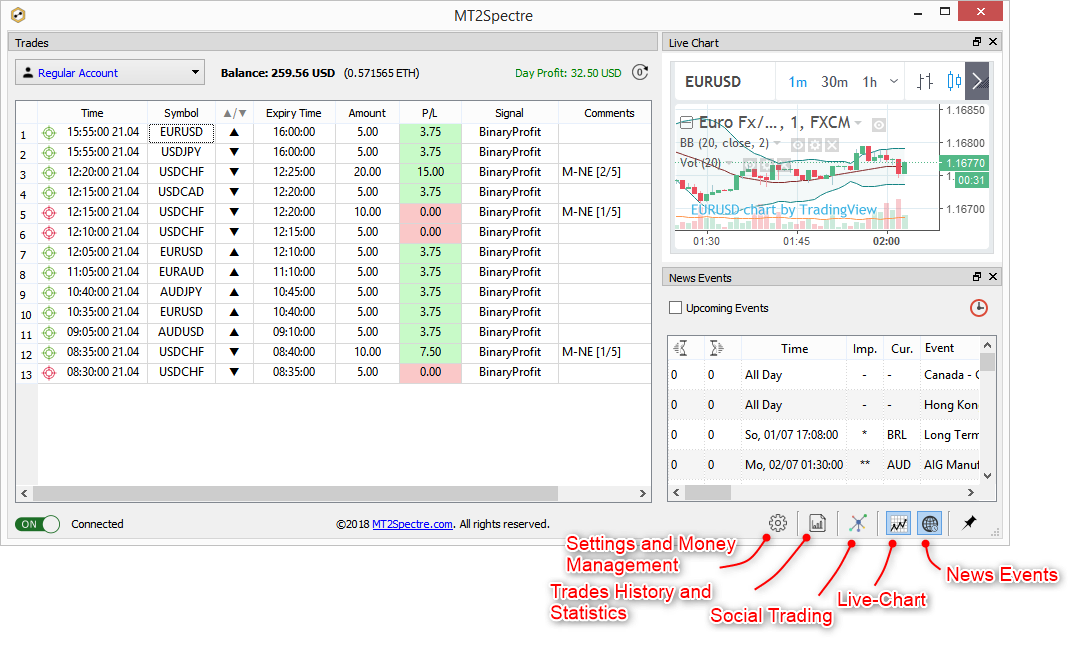Enable the Upcoming Events checkbox
This screenshot has height=648, width=1092.
675,307
